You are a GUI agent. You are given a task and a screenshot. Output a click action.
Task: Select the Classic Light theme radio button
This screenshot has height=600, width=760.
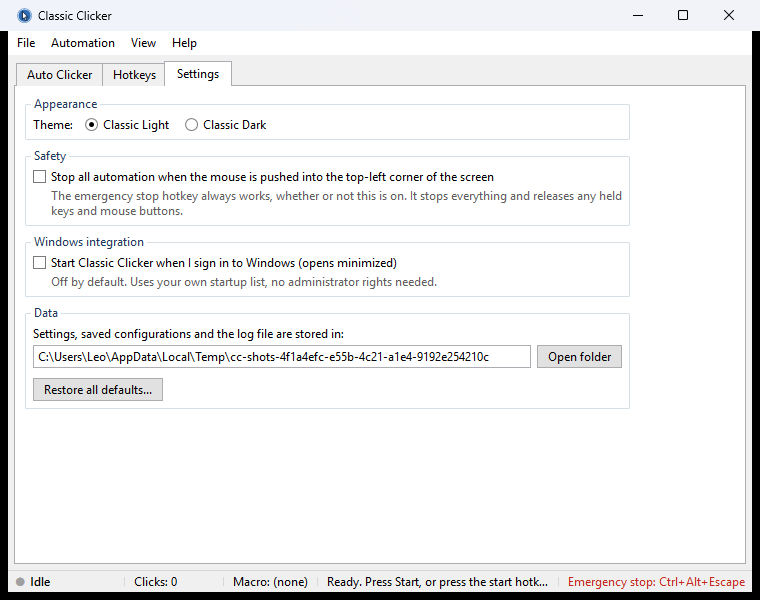pyautogui.click(x=91, y=125)
